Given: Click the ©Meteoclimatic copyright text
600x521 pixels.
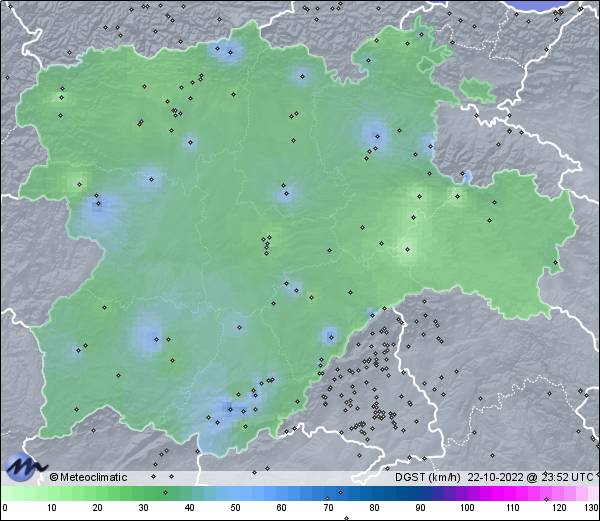Looking at the screenshot, I should pyautogui.click(x=89, y=477).
